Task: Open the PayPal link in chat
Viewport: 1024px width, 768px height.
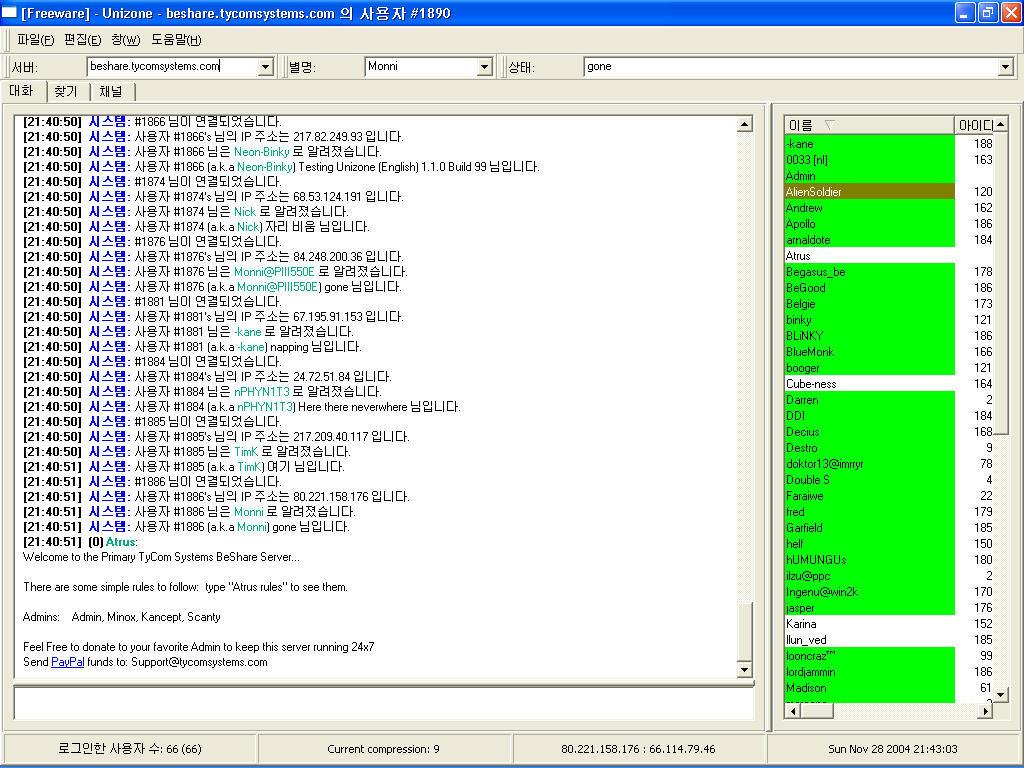Action: [67, 662]
